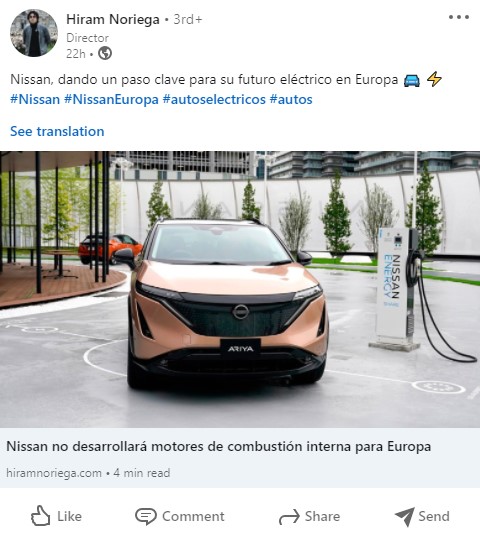Open the #NissanEuropa hashtag
Viewport: 480px width, 538px height.
pyautogui.click(x=111, y=100)
